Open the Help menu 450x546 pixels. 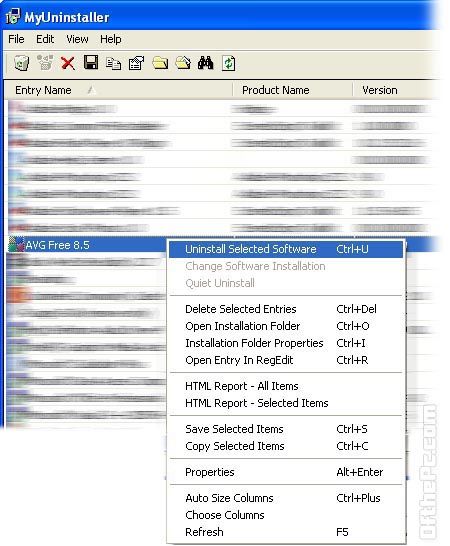coord(111,39)
